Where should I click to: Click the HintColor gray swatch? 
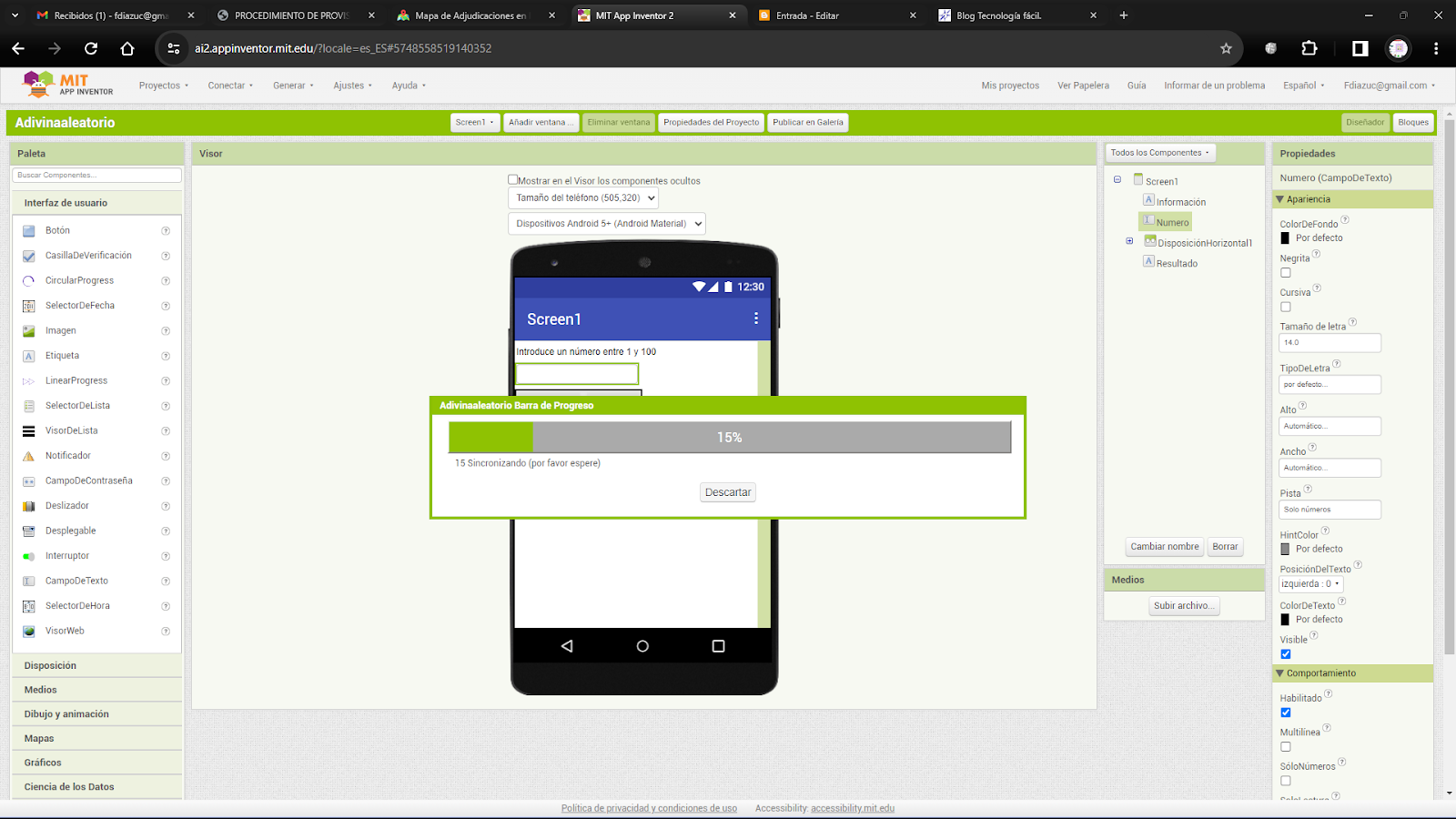1285,550
